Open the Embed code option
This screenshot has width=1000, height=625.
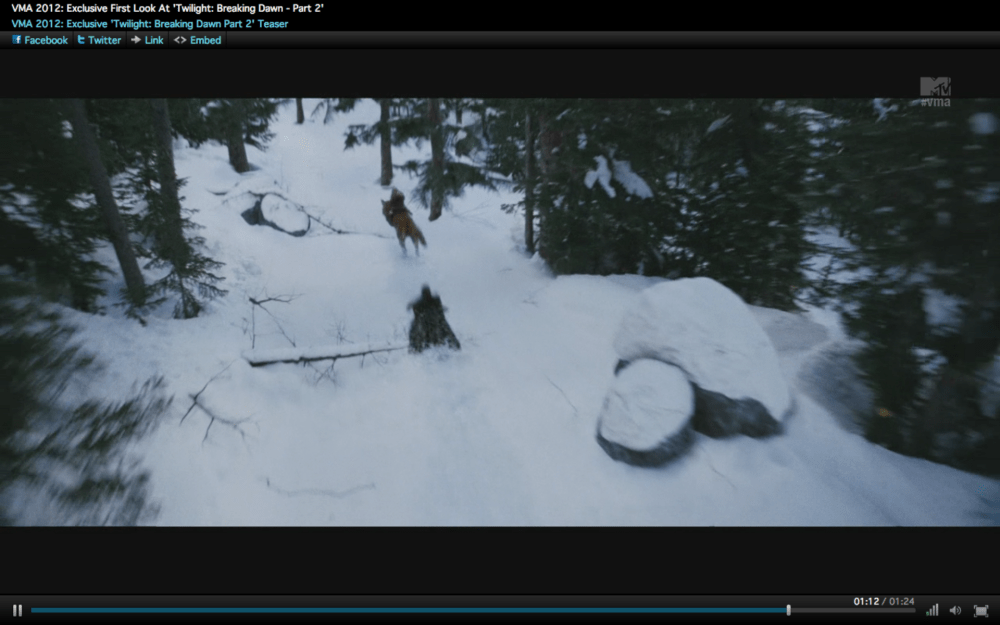click(x=205, y=40)
